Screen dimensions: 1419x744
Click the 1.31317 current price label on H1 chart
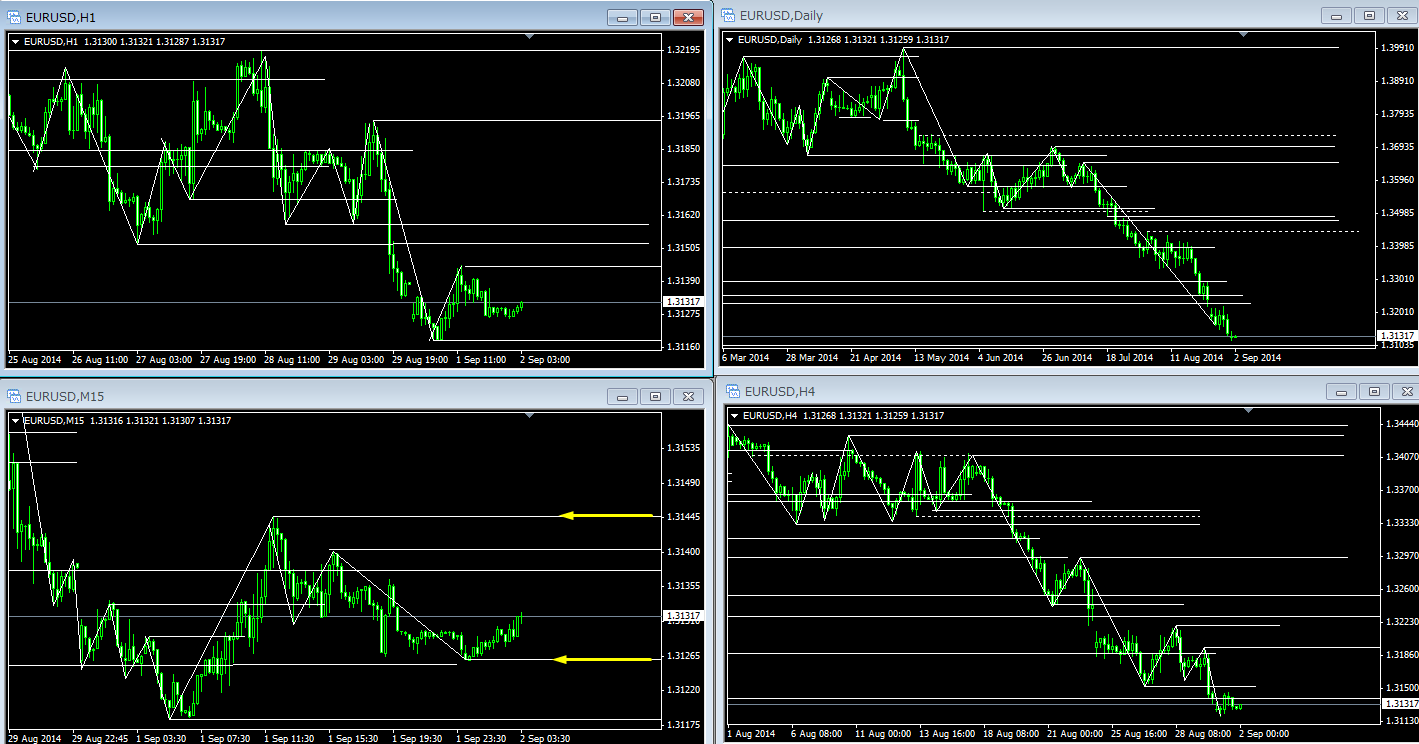682,301
